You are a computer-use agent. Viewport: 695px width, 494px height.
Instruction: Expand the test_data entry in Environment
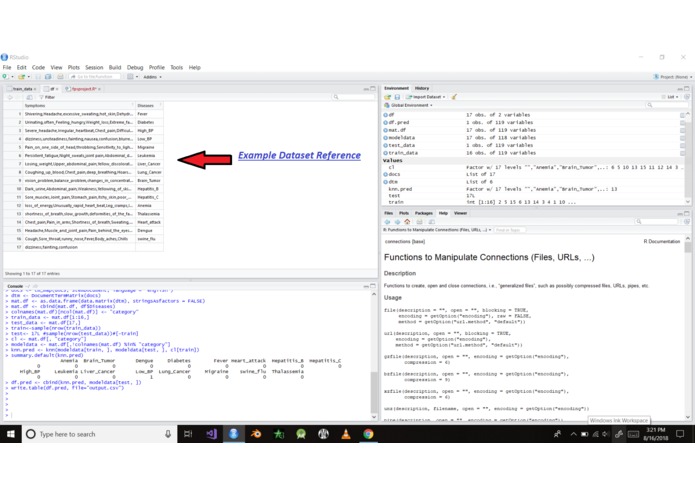(386, 145)
